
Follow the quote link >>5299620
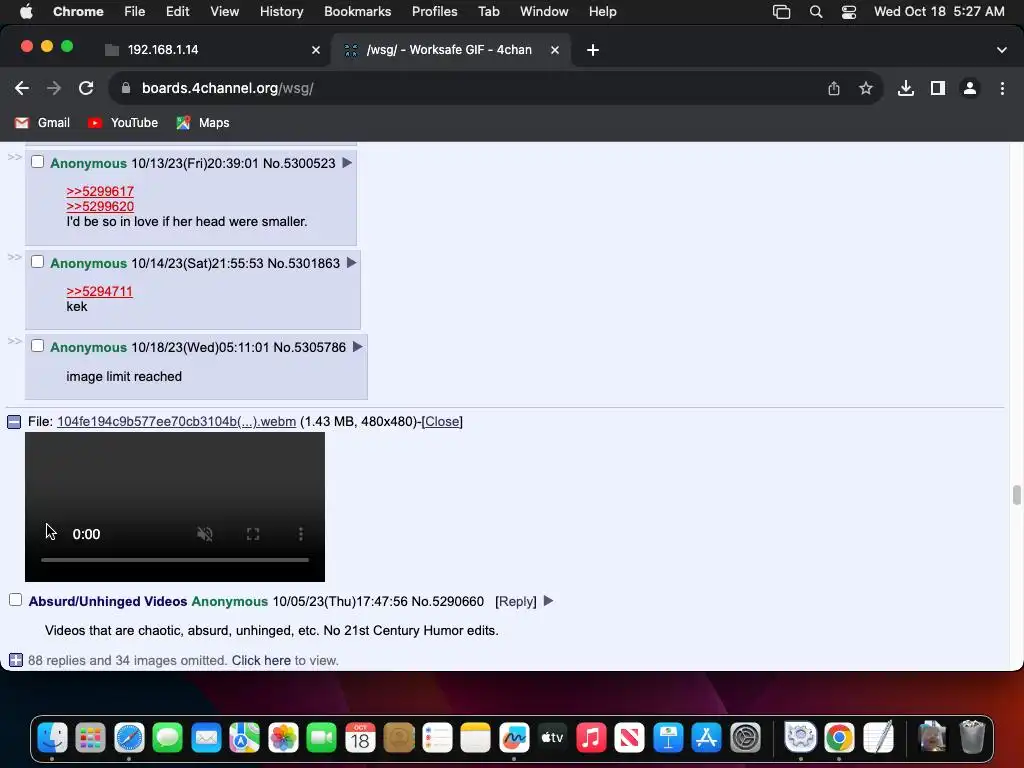click(100, 206)
